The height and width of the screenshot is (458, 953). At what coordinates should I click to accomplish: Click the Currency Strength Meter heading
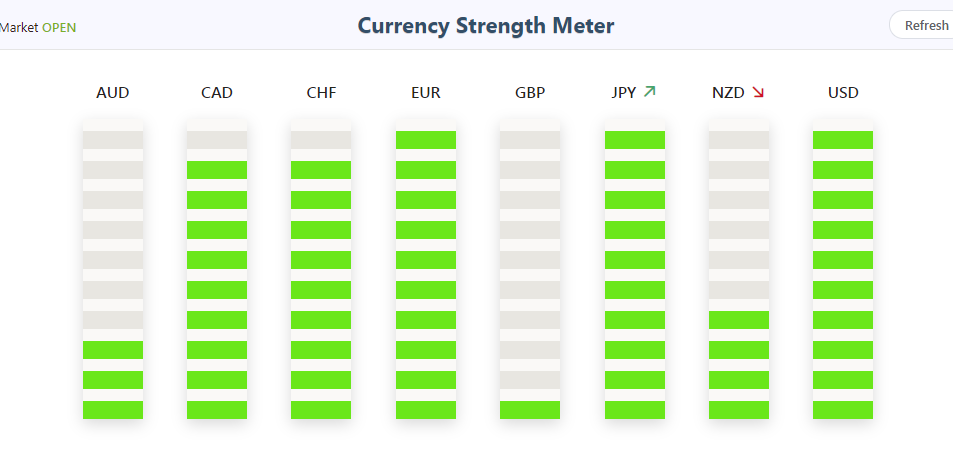tap(486, 26)
